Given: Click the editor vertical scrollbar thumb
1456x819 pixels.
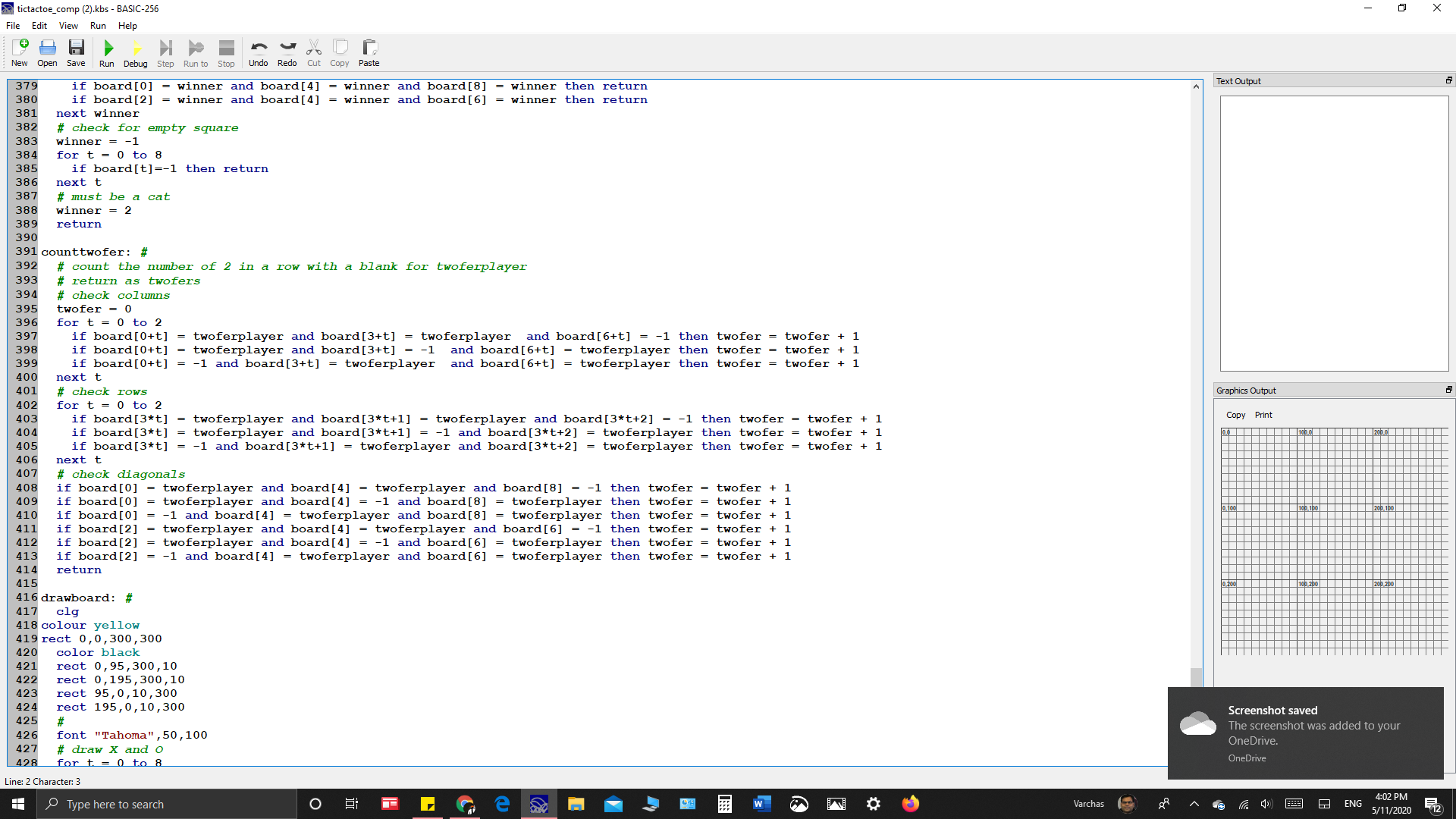Looking at the screenshot, I should (1196, 676).
